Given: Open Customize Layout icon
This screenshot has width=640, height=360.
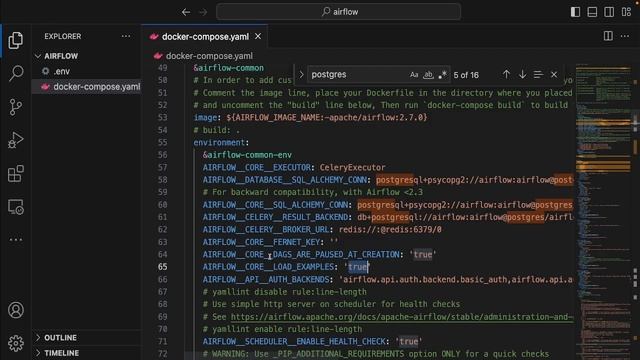Looking at the screenshot, I should coord(626,12).
